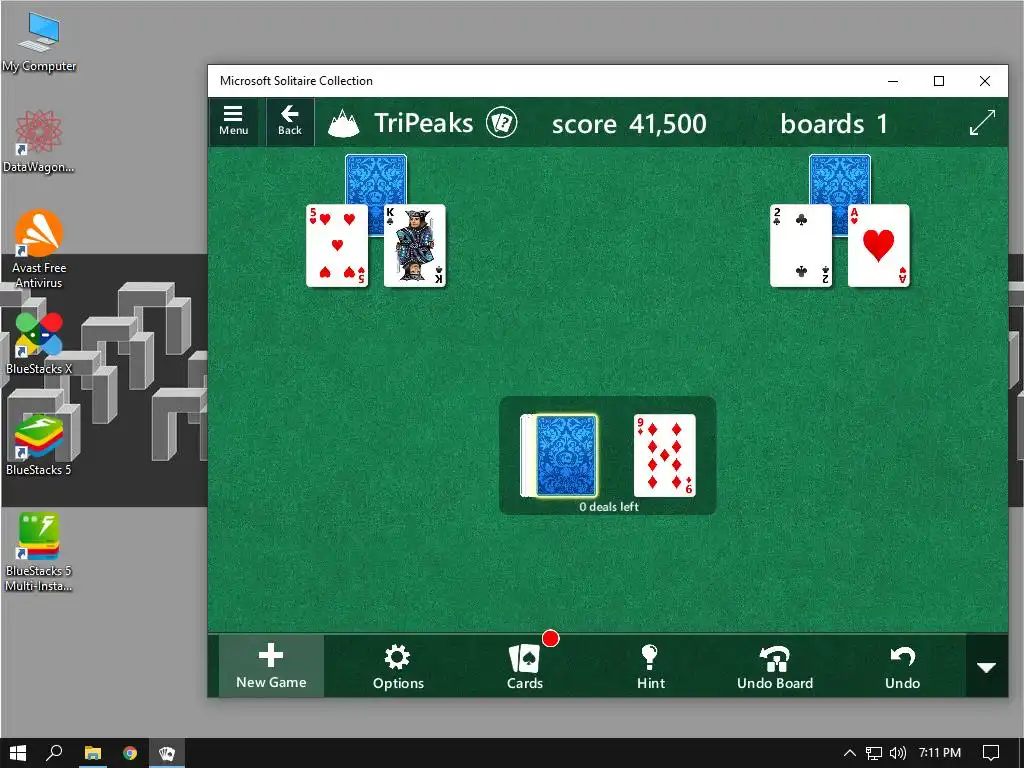Open My Computer desktop icon

click(x=39, y=43)
